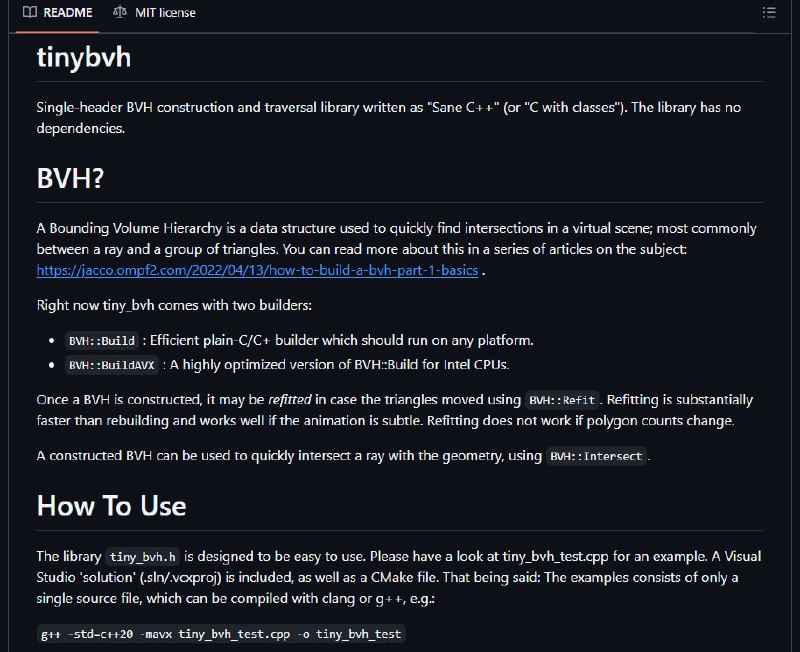Image resolution: width=800 pixels, height=652 pixels.
Task: Click the How To Use heading
Action: [111, 506]
